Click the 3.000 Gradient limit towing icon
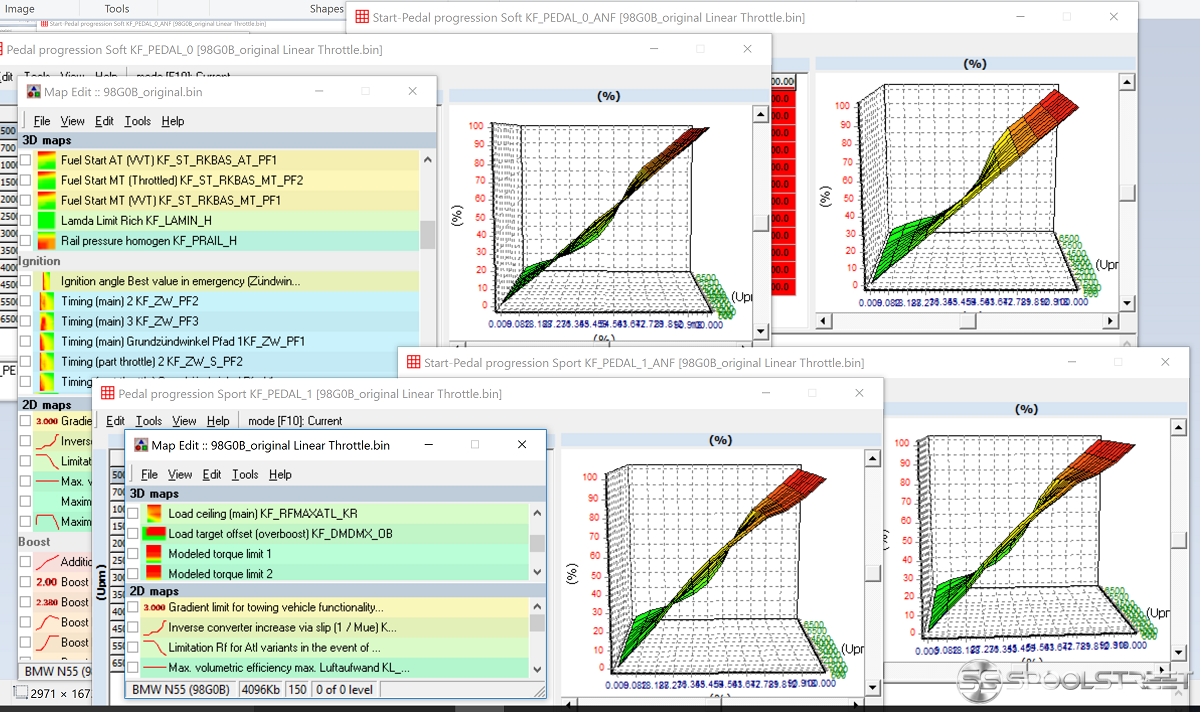The width and height of the screenshot is (1200, 712). [154, 607]
